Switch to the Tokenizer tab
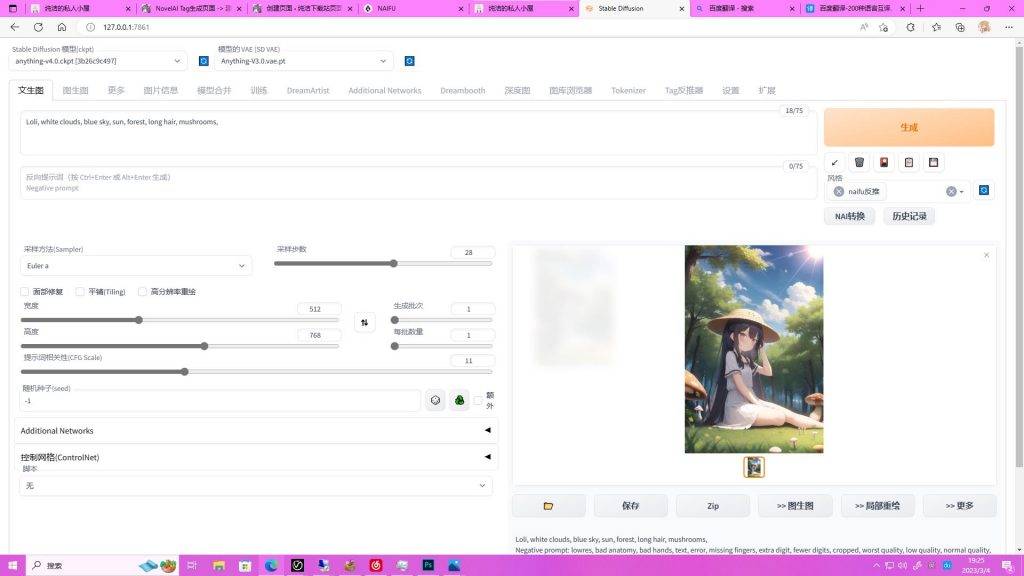The width and height of the screenshot is (1024, 576). 628,90
